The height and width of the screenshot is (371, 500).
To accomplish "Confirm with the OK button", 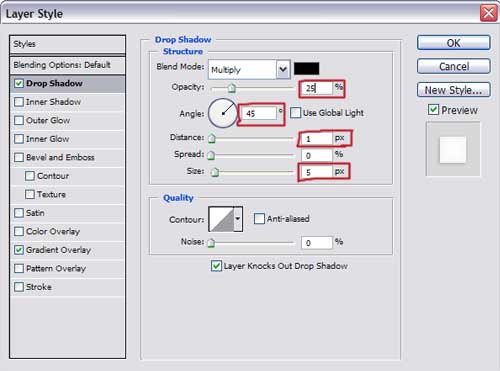I will click(454, 43).
